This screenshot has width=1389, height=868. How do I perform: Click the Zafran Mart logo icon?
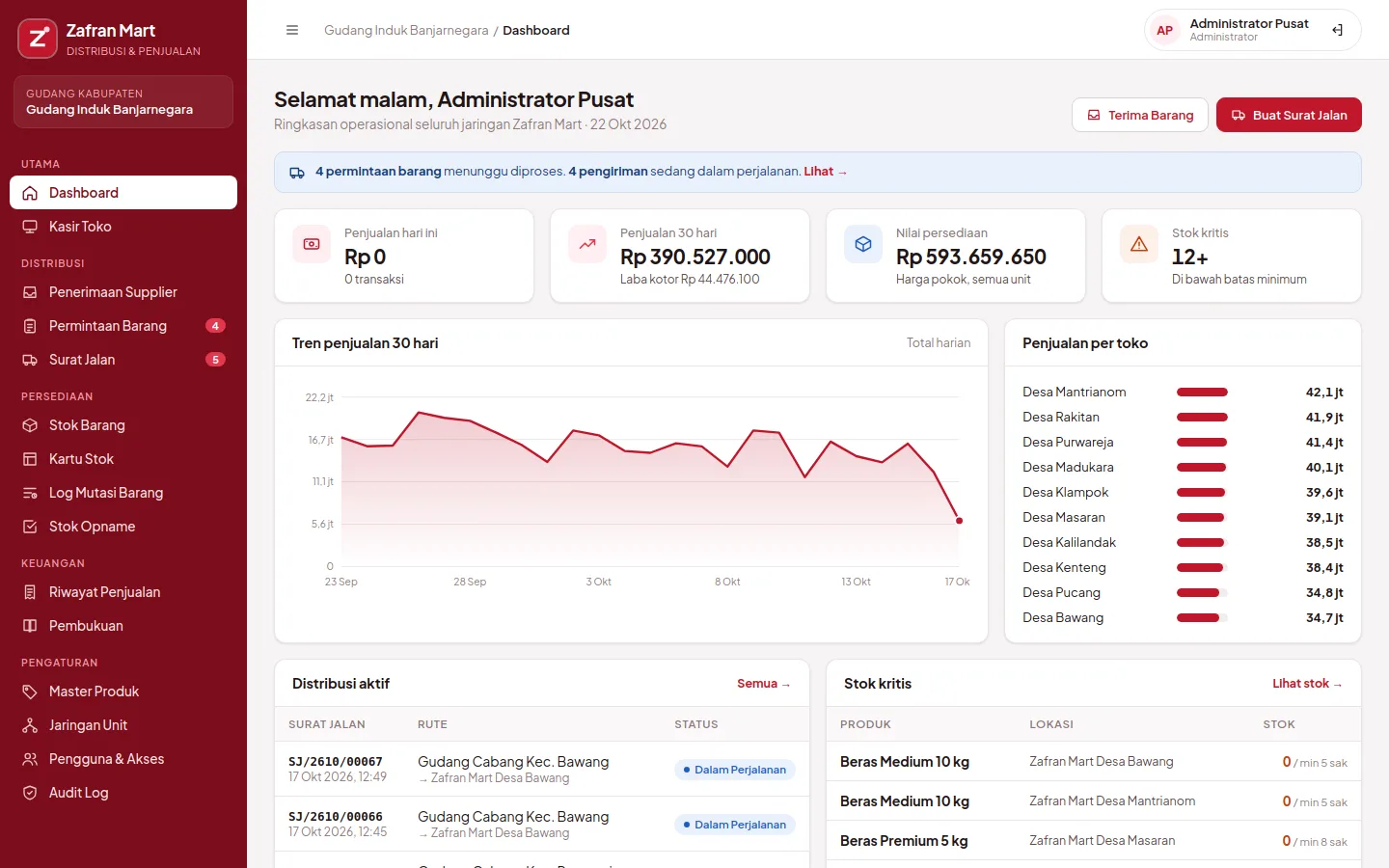point(38,39)
